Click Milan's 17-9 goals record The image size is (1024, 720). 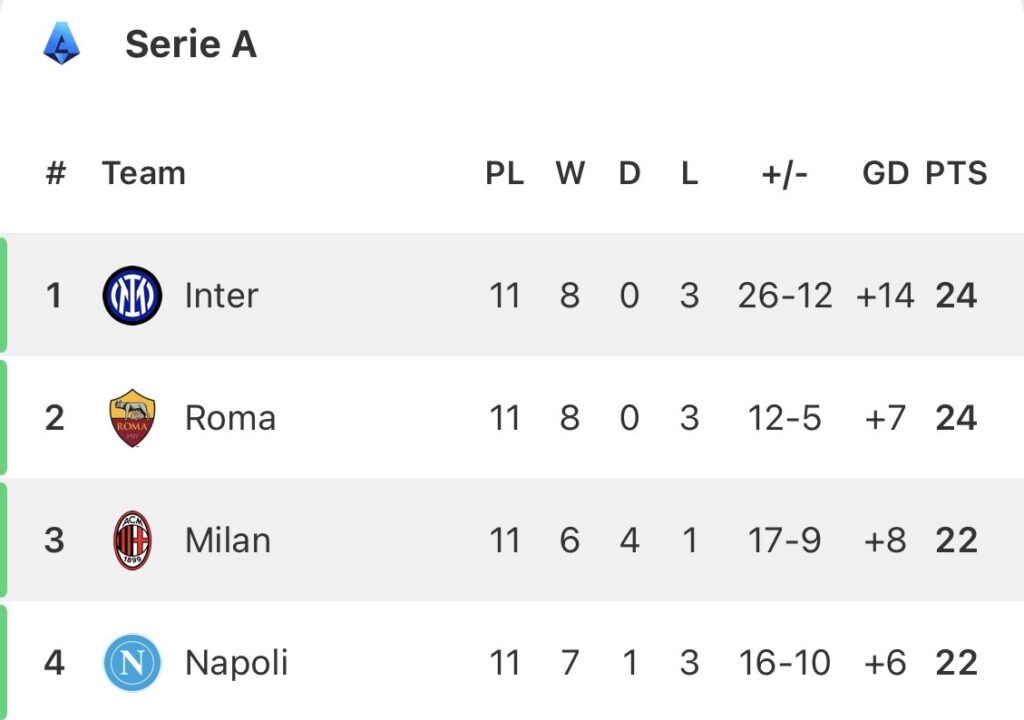point(785,540)
